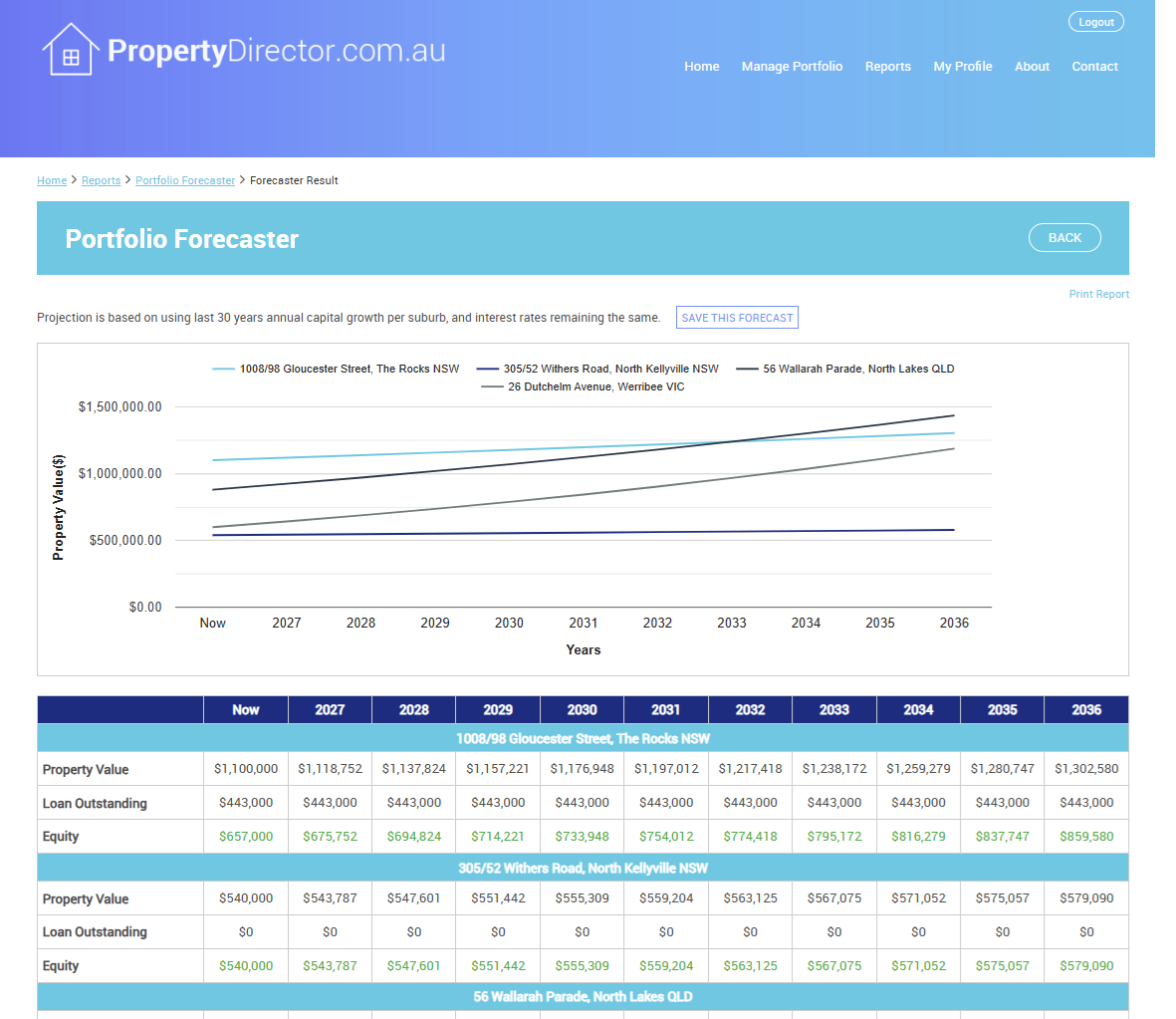
Task: Select the Gloucester Street table section header
Action: tap(583, 738)
